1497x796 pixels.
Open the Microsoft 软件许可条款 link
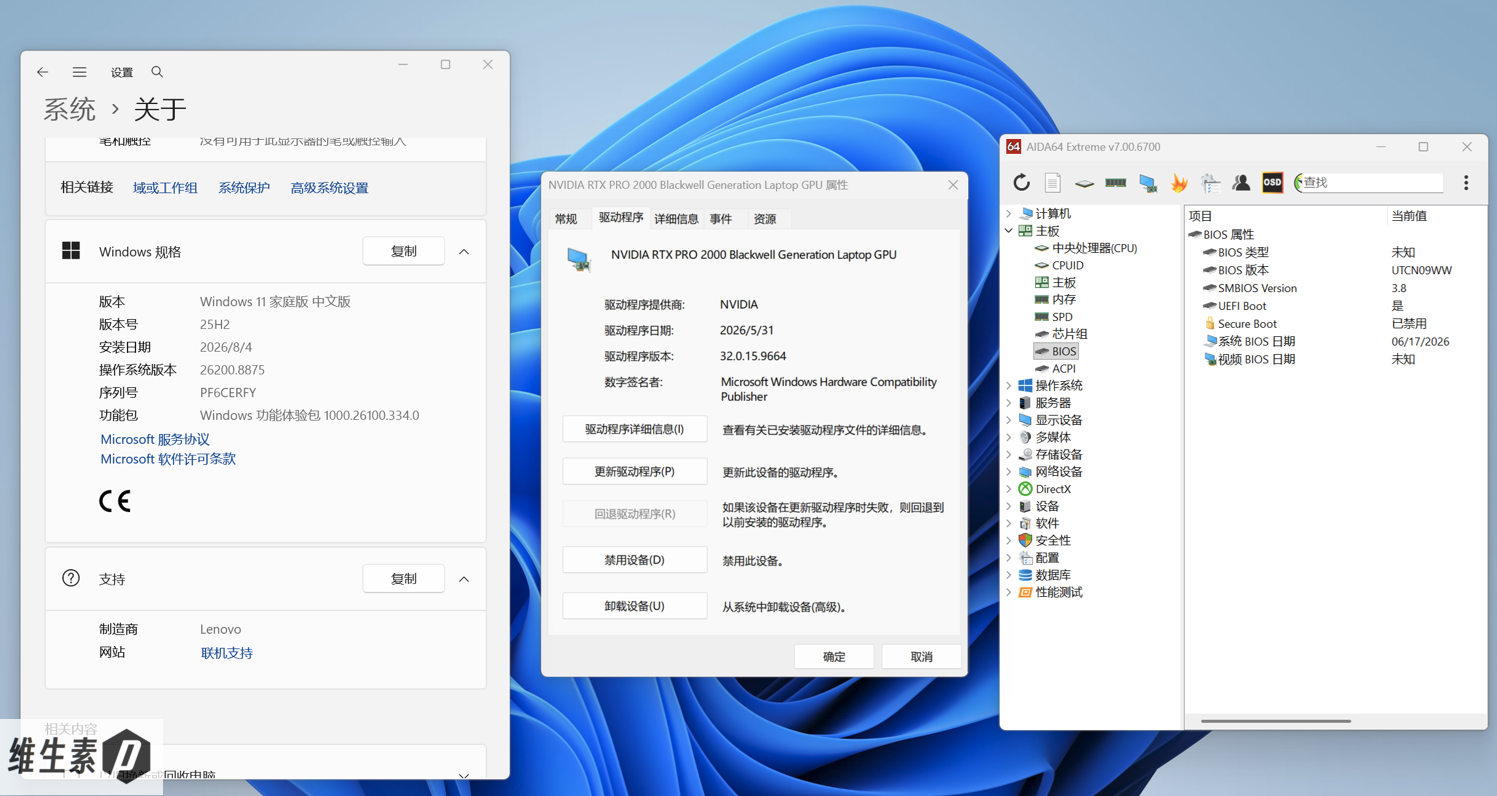[x=168, y=459]
